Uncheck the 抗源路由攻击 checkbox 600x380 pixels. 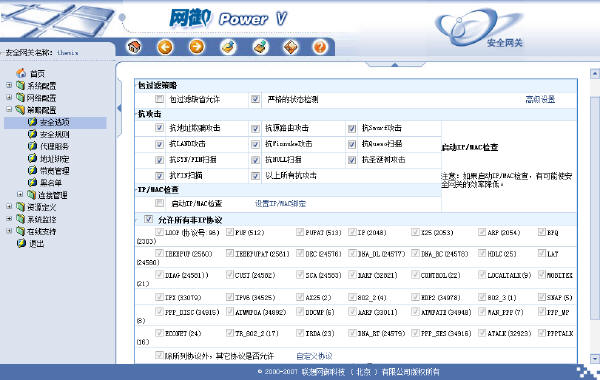(255, 128)
